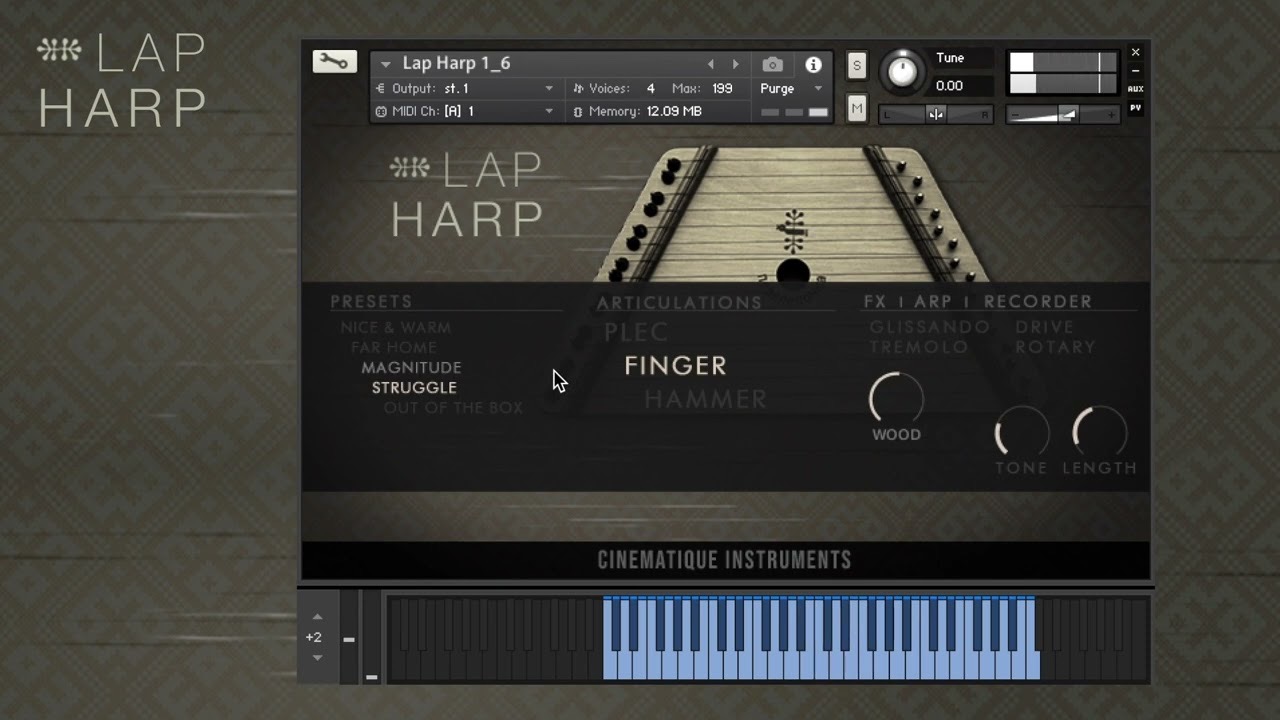Select the NICE & WARM preset
This screenshot has width=1280, height=720.
pyautogui.click(x=396, y=327)
